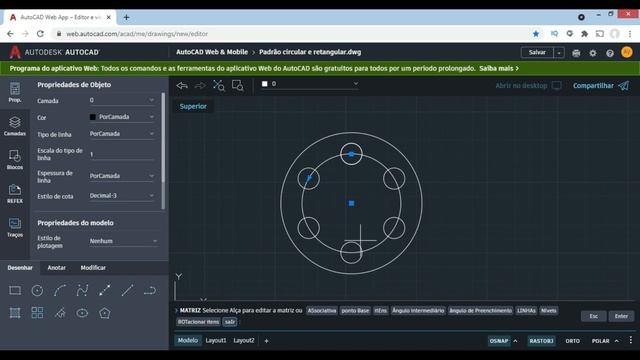Bookmark page with the star icon

pyautogui.click(x=536, y=34)
